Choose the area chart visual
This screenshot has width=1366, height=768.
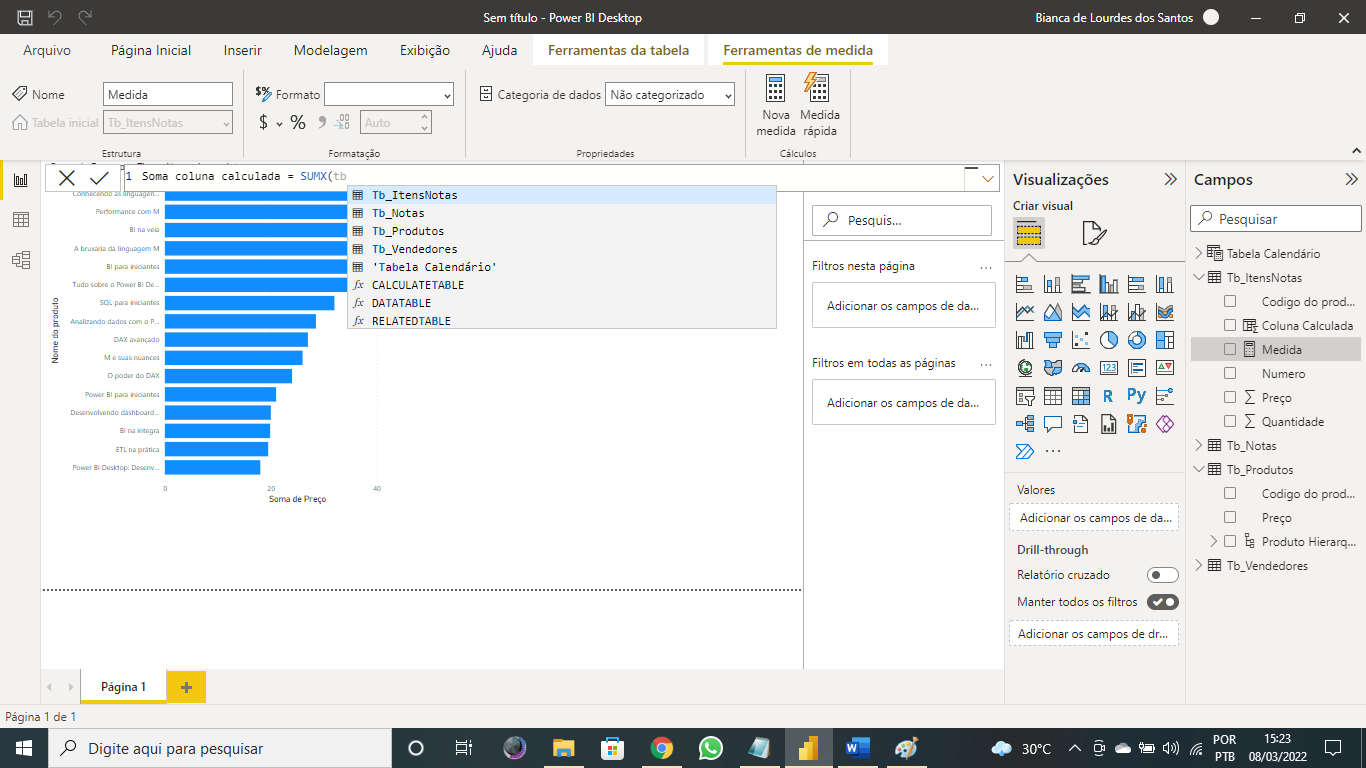1053,312
